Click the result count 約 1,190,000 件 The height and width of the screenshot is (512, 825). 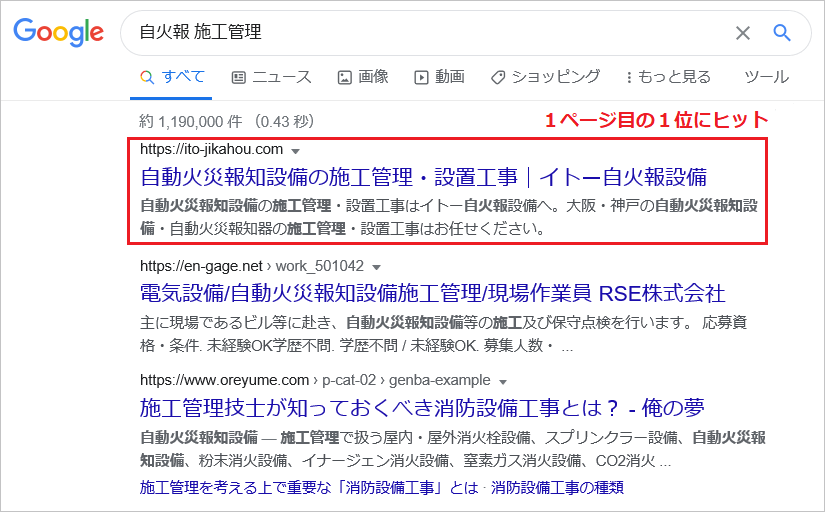(191, 122)
